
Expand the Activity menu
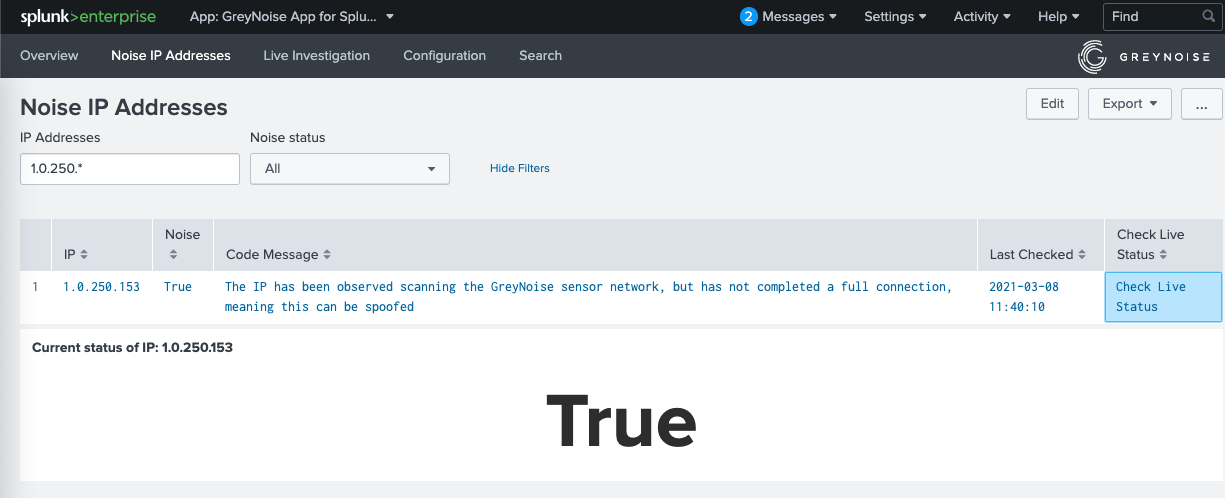982,17
